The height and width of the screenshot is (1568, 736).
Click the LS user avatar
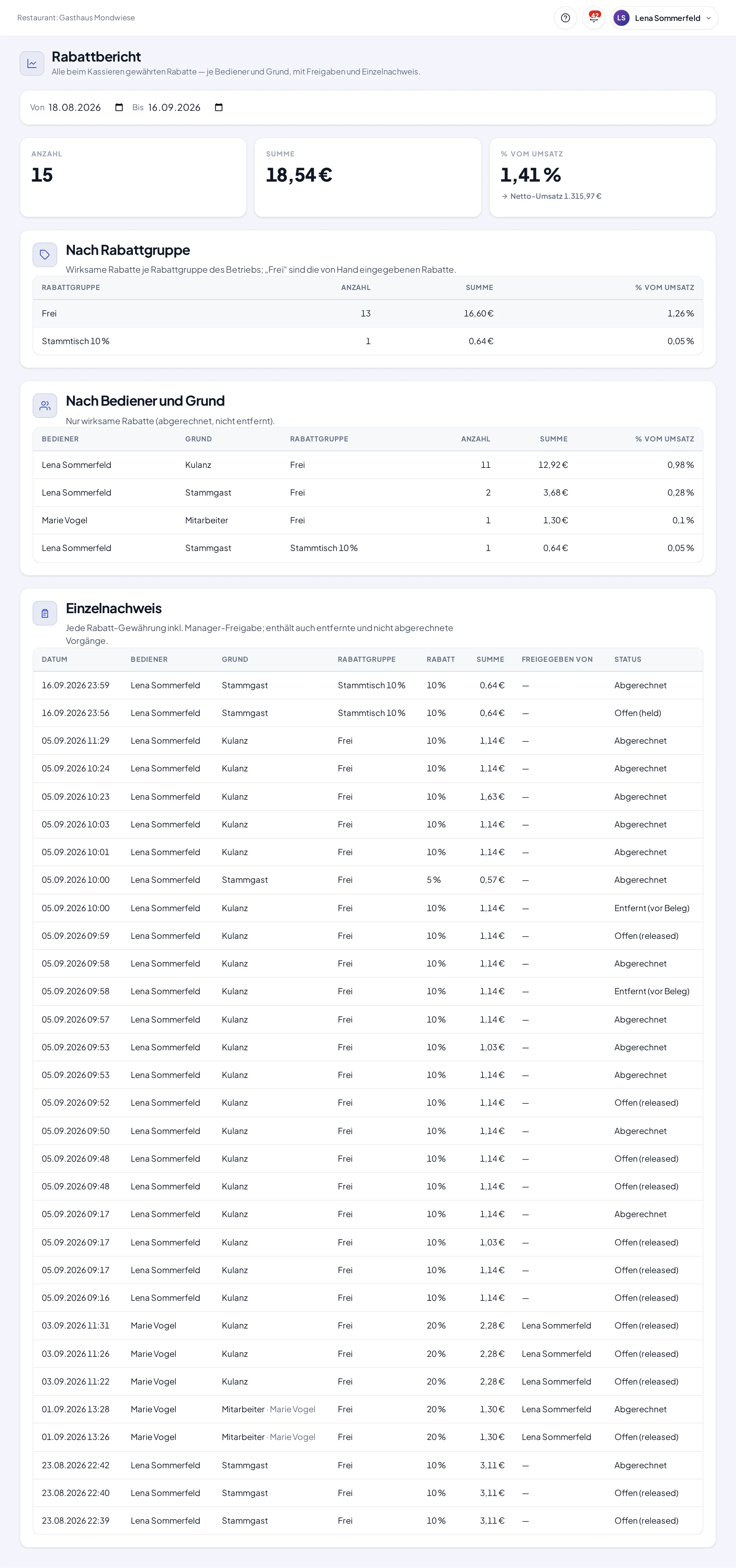(621, 18)
